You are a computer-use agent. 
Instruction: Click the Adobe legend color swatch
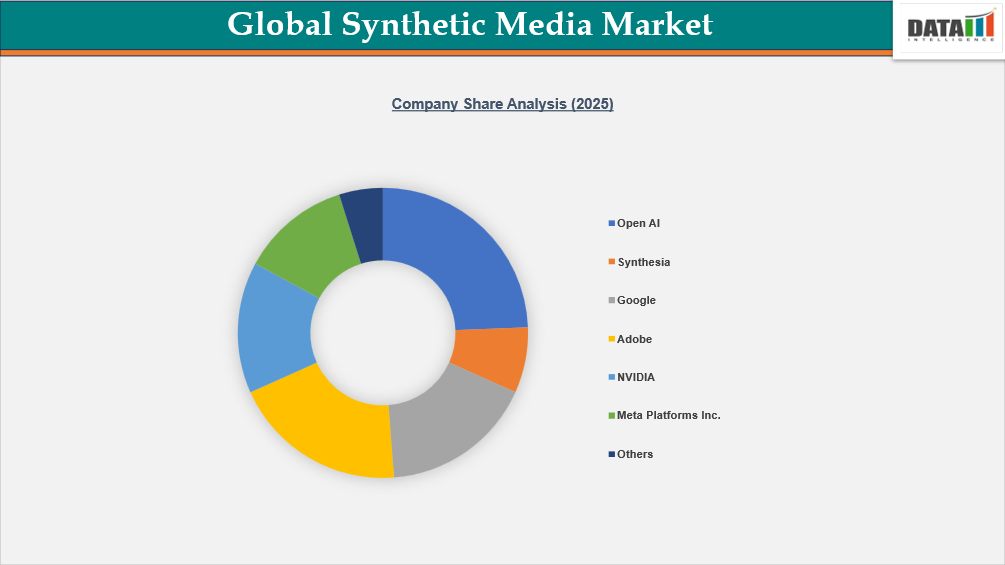click(x=611, y=339)
